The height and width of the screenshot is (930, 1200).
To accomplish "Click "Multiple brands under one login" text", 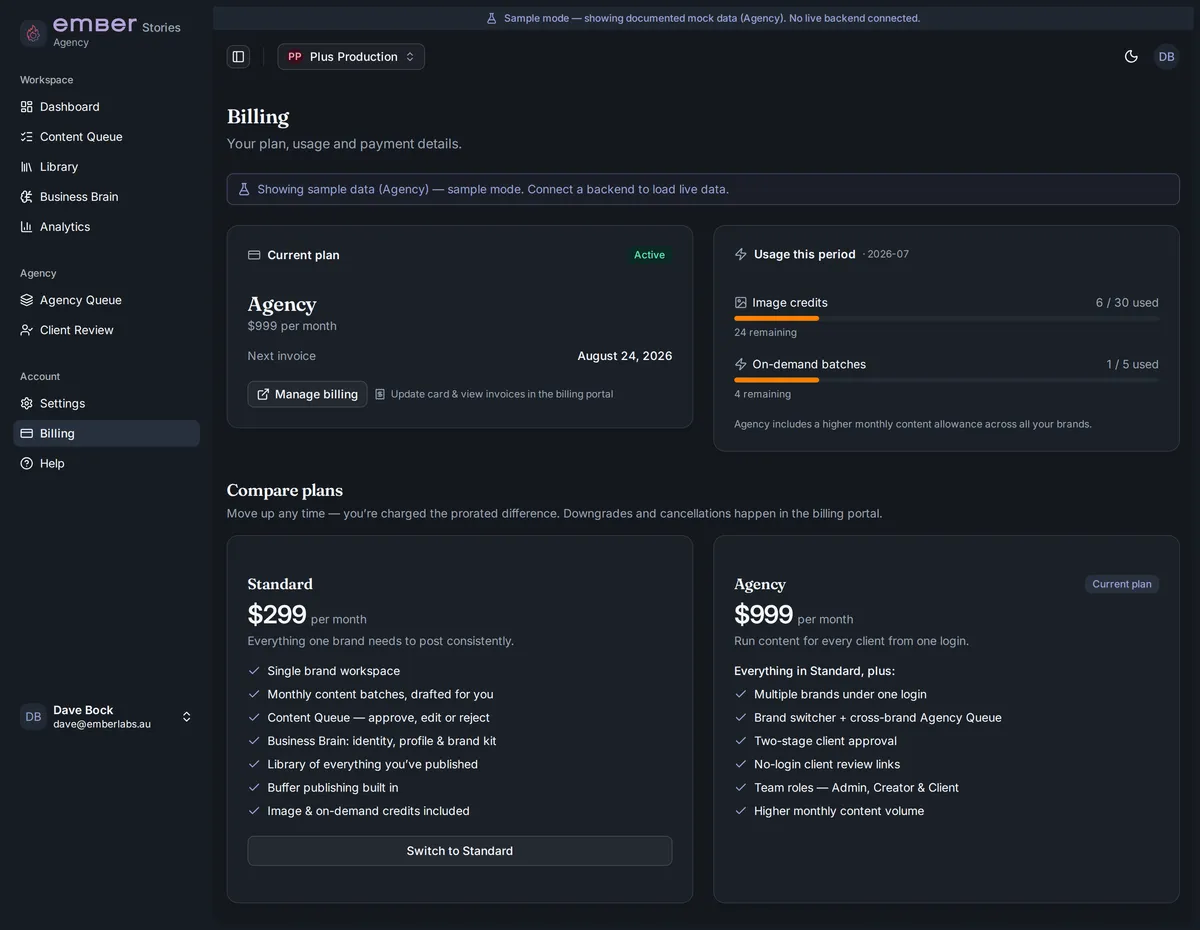I will point(840,694).
